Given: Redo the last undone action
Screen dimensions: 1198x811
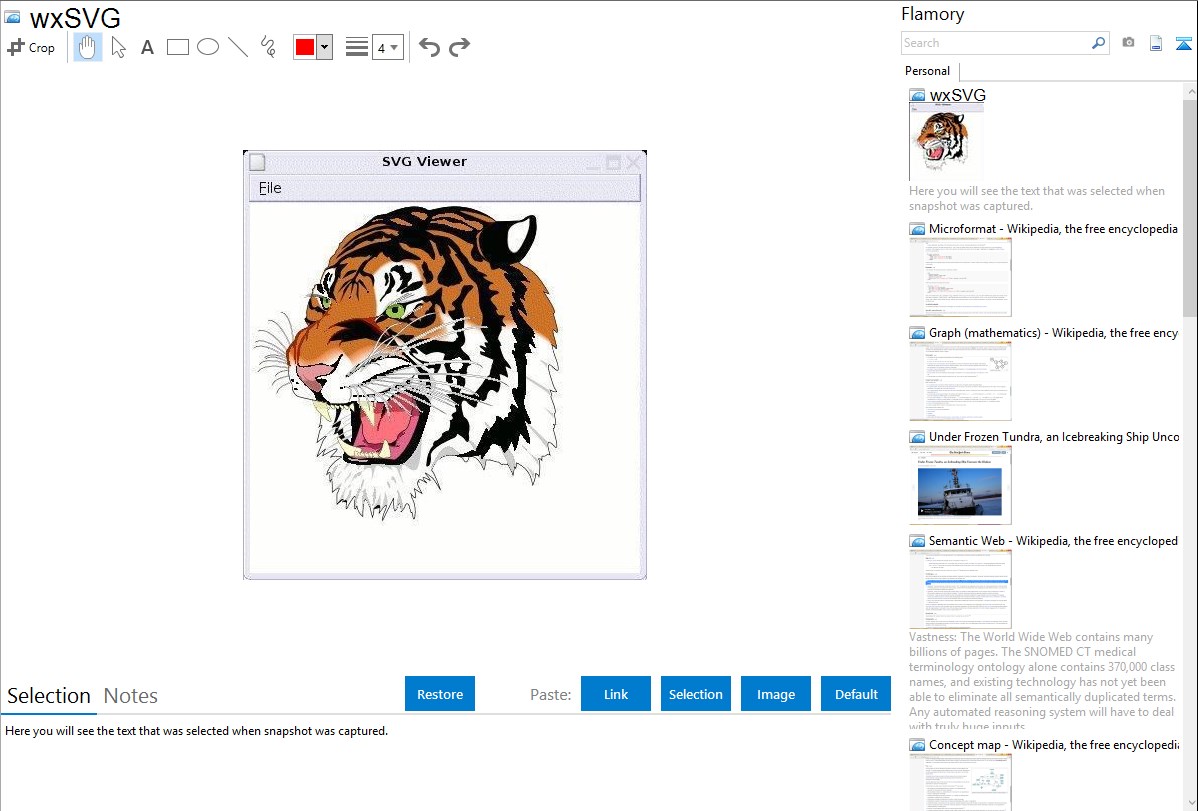Looking at the screenshot, I should tap(459, 47).
